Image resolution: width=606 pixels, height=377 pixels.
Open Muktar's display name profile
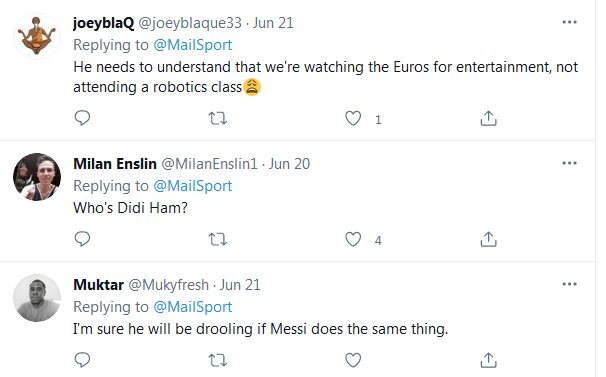99,285
